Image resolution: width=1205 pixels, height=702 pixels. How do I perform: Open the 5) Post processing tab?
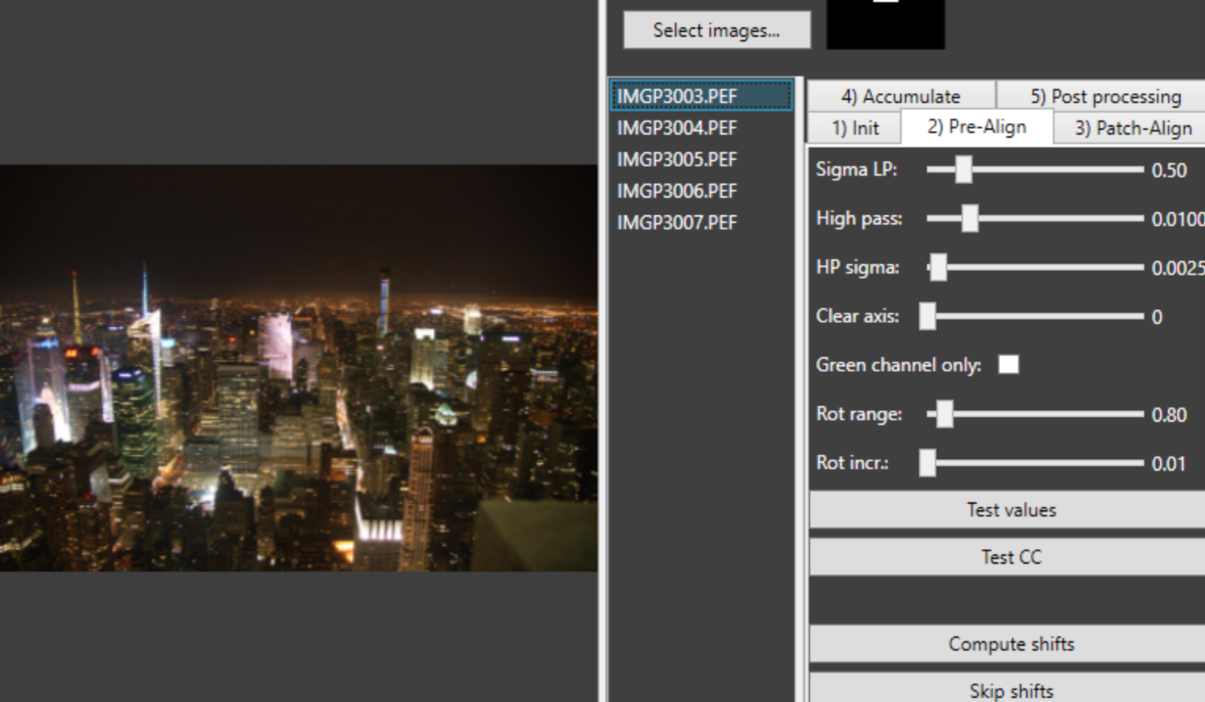(x=1104, y=96)
